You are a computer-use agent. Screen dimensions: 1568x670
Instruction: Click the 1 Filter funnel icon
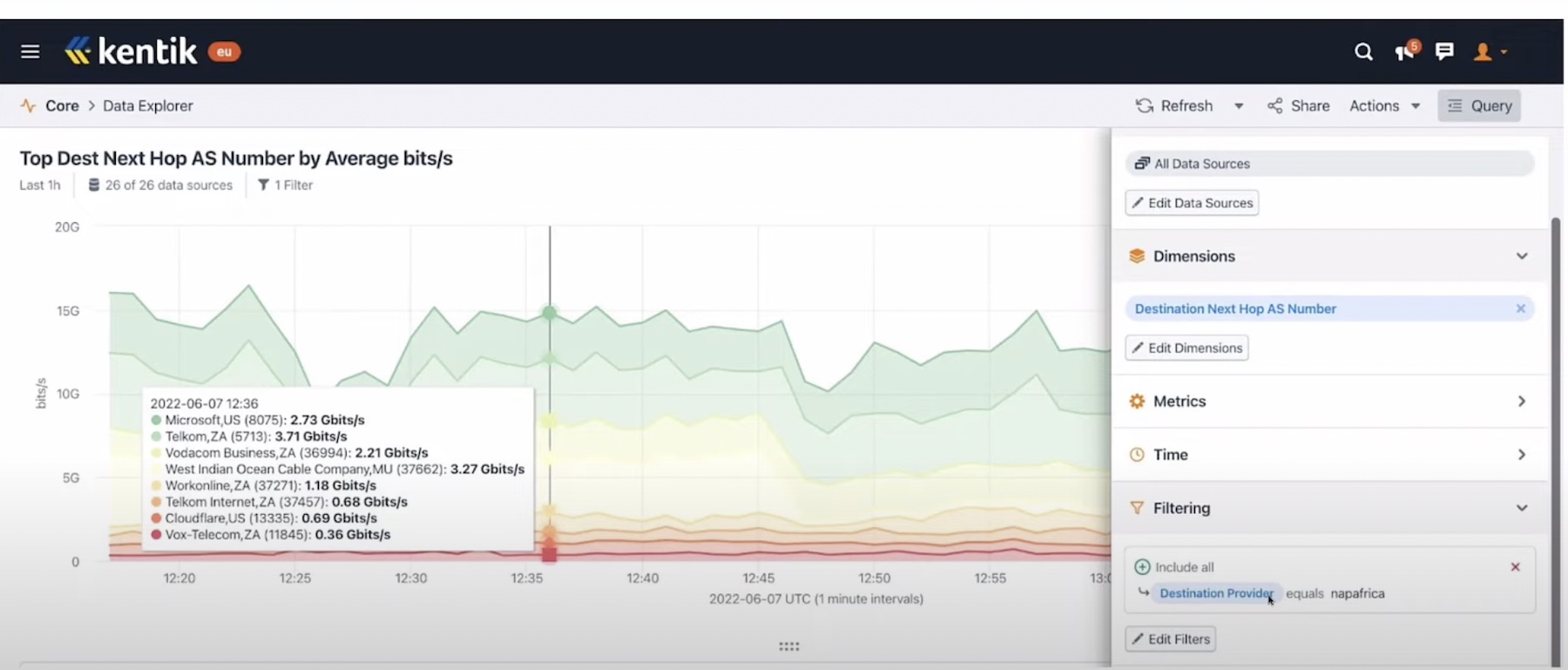point(263,185)
